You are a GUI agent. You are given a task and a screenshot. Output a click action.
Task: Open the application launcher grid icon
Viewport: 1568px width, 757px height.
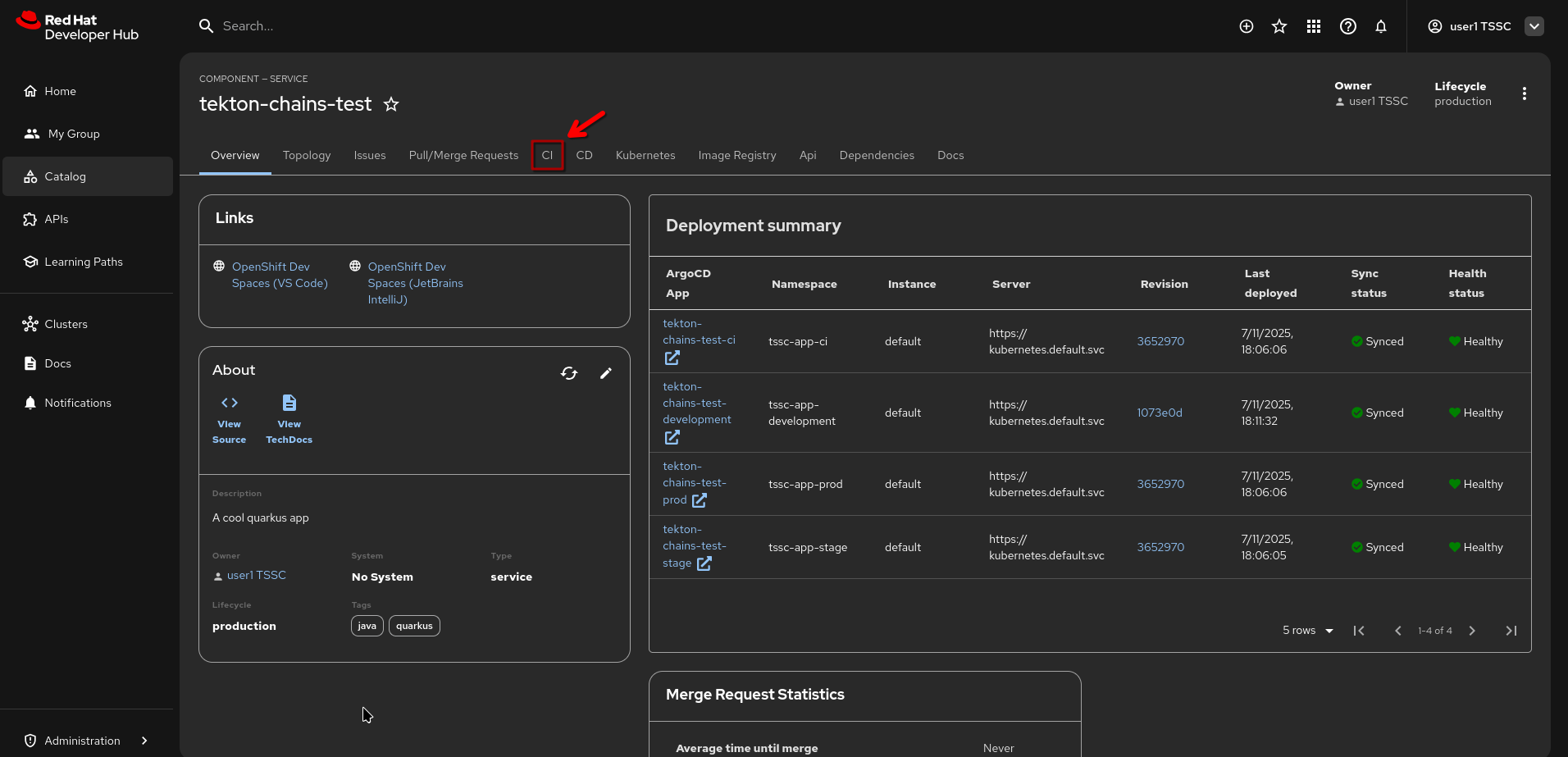coord(1313,26)
